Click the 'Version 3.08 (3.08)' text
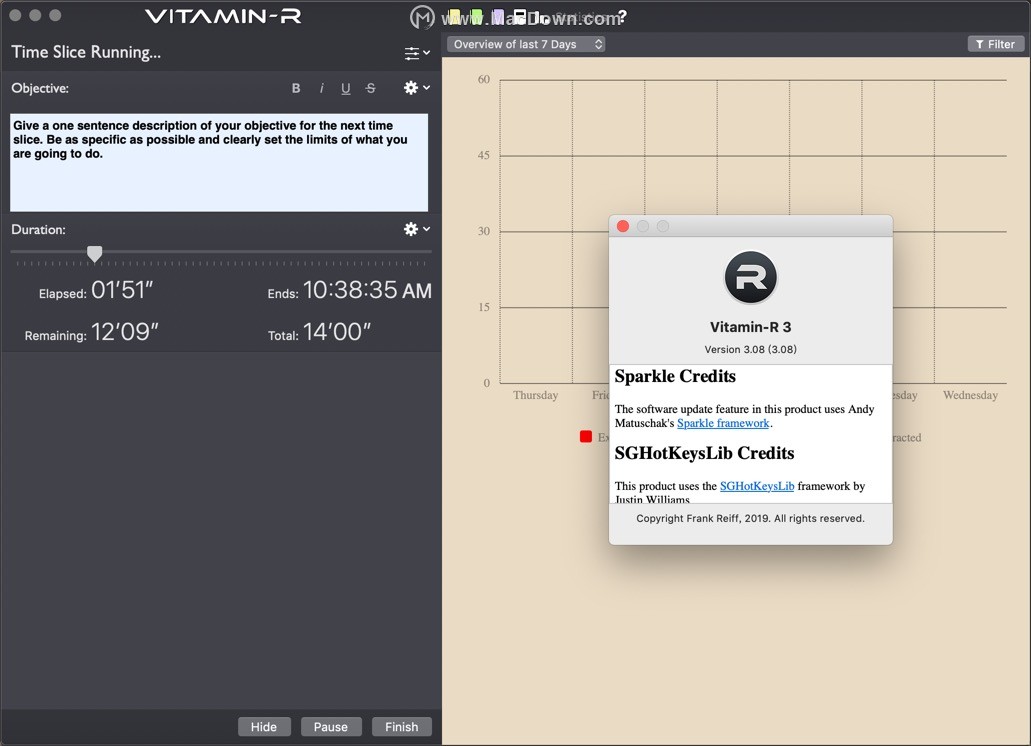This screenshot has width=1031, height=746. 750,350
